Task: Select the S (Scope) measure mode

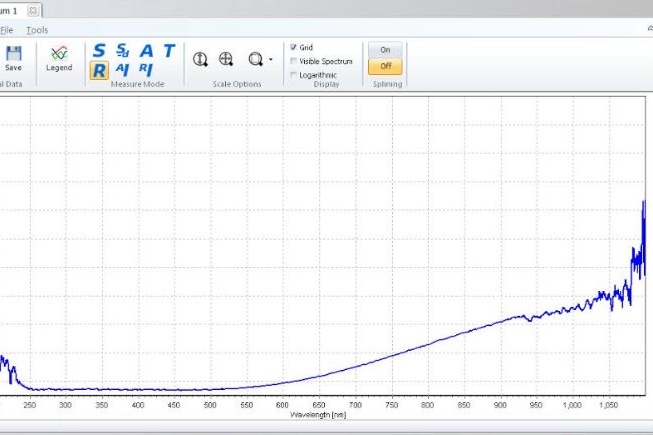Action: click(99, 50)
